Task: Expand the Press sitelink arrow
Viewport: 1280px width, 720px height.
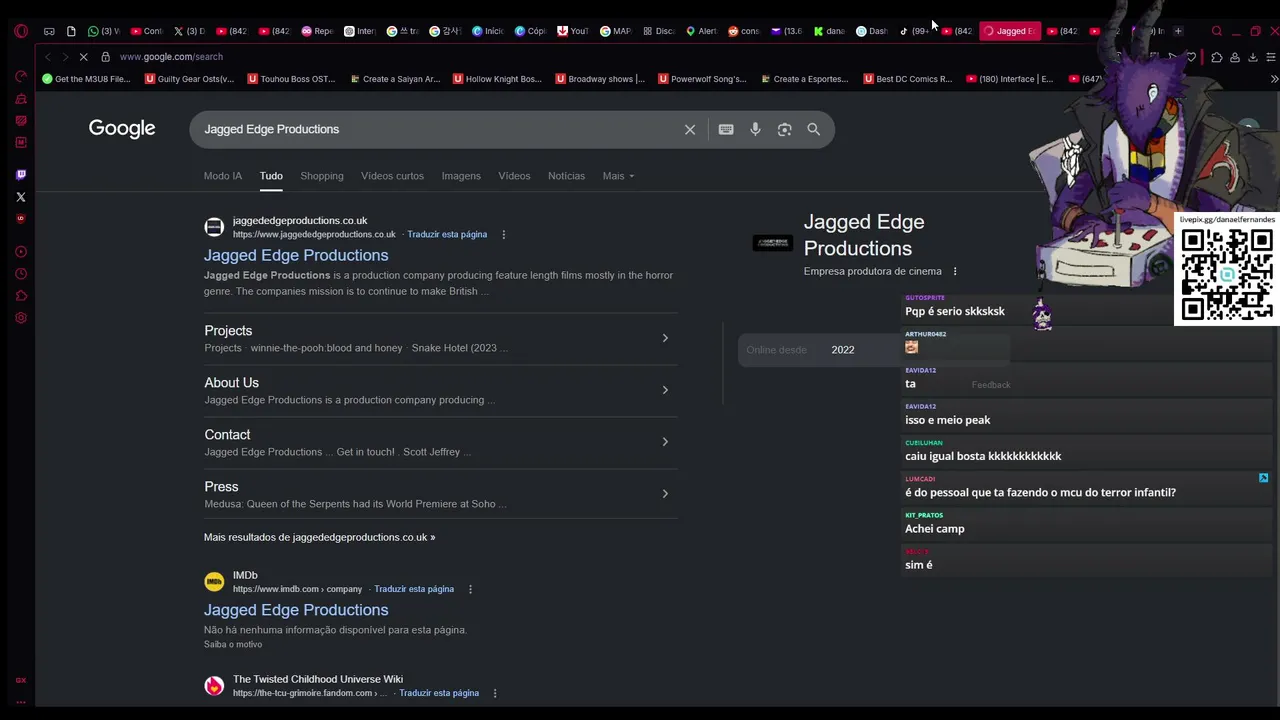Action: point(665,494)
